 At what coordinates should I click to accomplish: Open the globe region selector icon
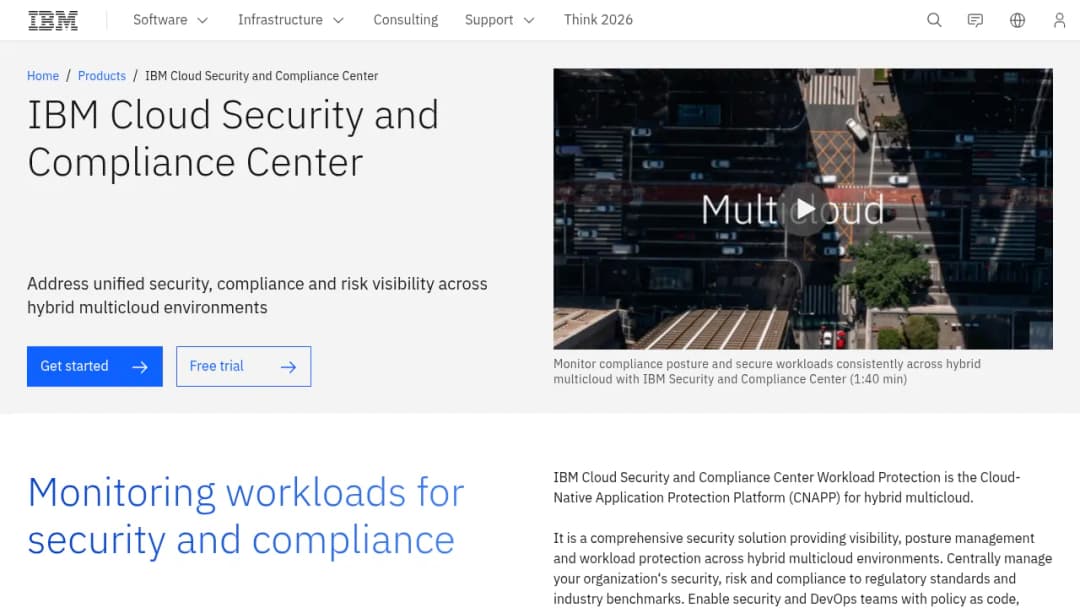(x=1017, y=20)
